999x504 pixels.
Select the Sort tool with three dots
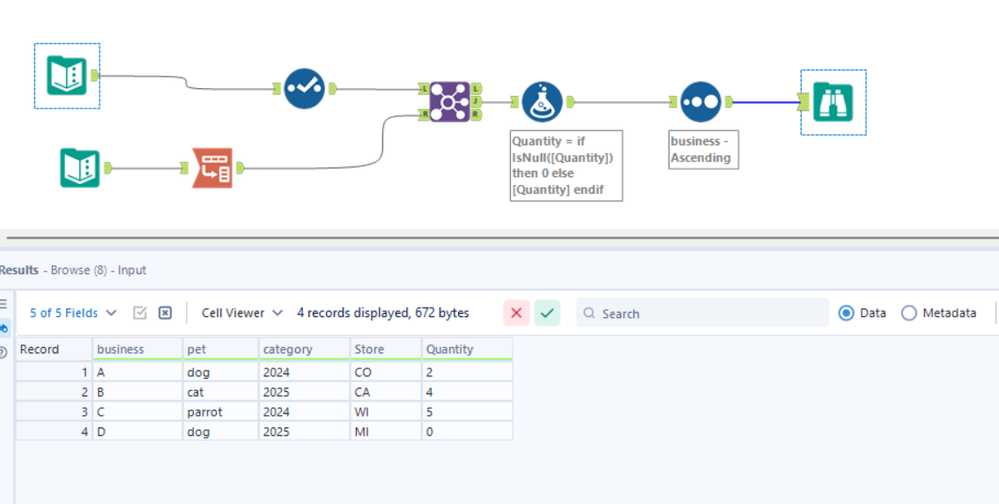[701, 102]
